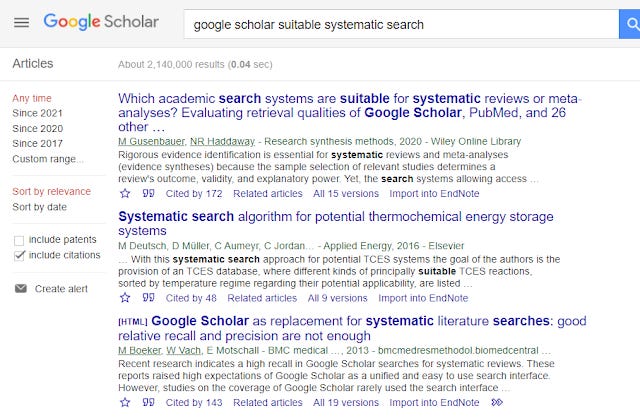Tick the include patents checkbox
The width and height of the screenshot is (640, 418).
tap(19, 240)
